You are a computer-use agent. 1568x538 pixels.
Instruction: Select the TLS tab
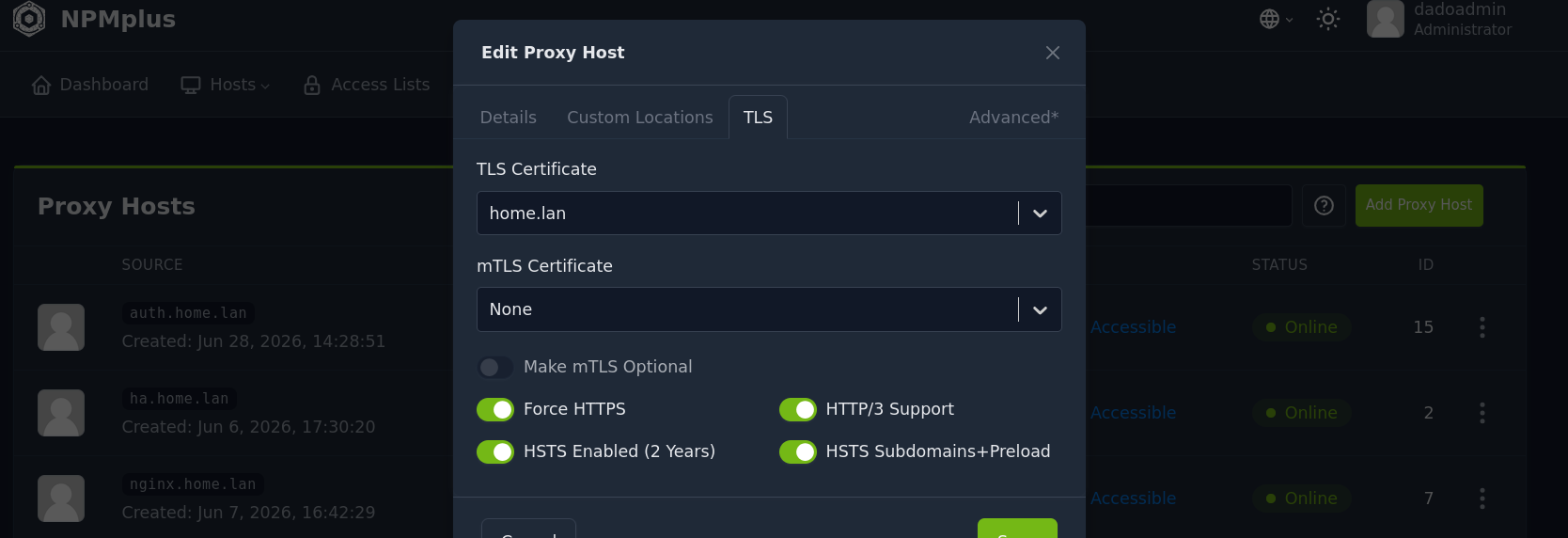pyautogui.click(x=758, y=118)
